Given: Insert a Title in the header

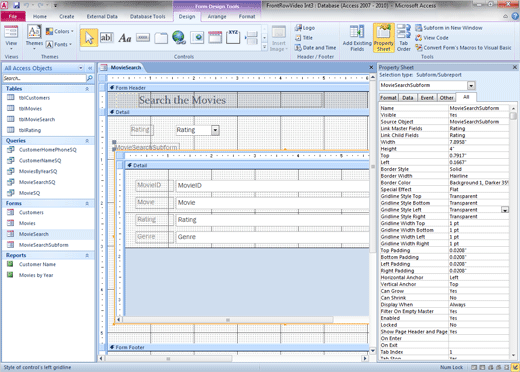Looking at the screenshot, I should (x=304, y=38).
